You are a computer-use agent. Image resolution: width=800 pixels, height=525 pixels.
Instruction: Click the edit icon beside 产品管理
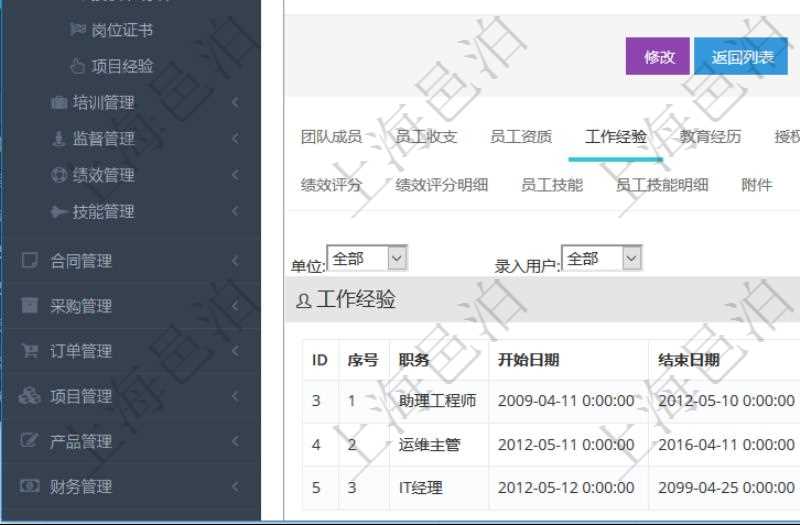[x=29, y=440]
